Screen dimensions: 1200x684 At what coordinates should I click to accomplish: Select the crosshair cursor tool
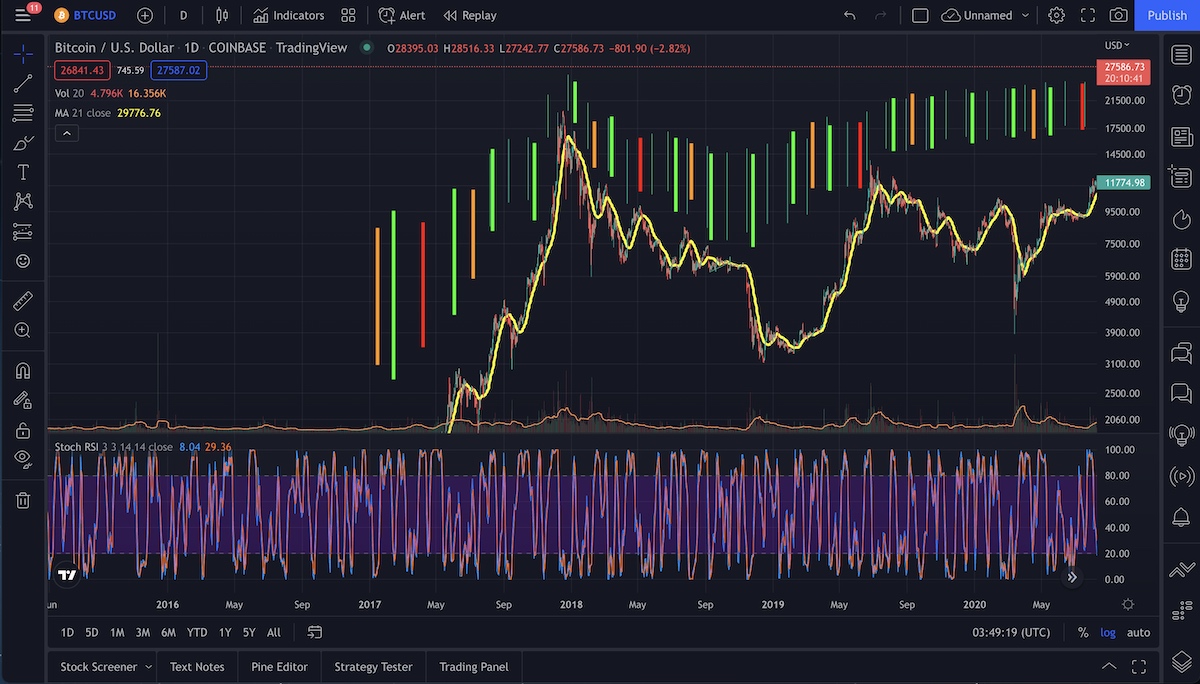[23, 54]
